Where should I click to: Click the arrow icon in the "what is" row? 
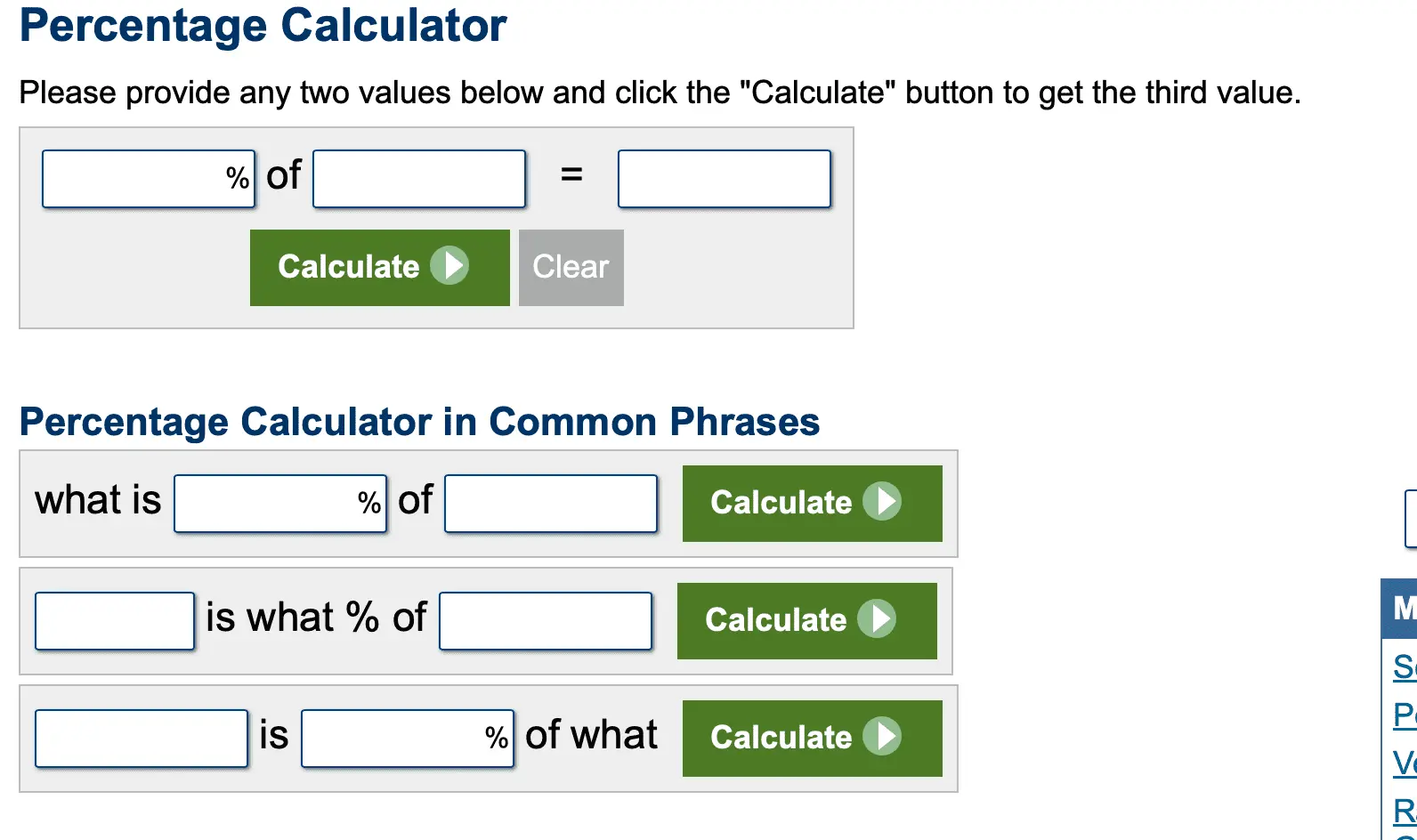[x=882, y=501]
